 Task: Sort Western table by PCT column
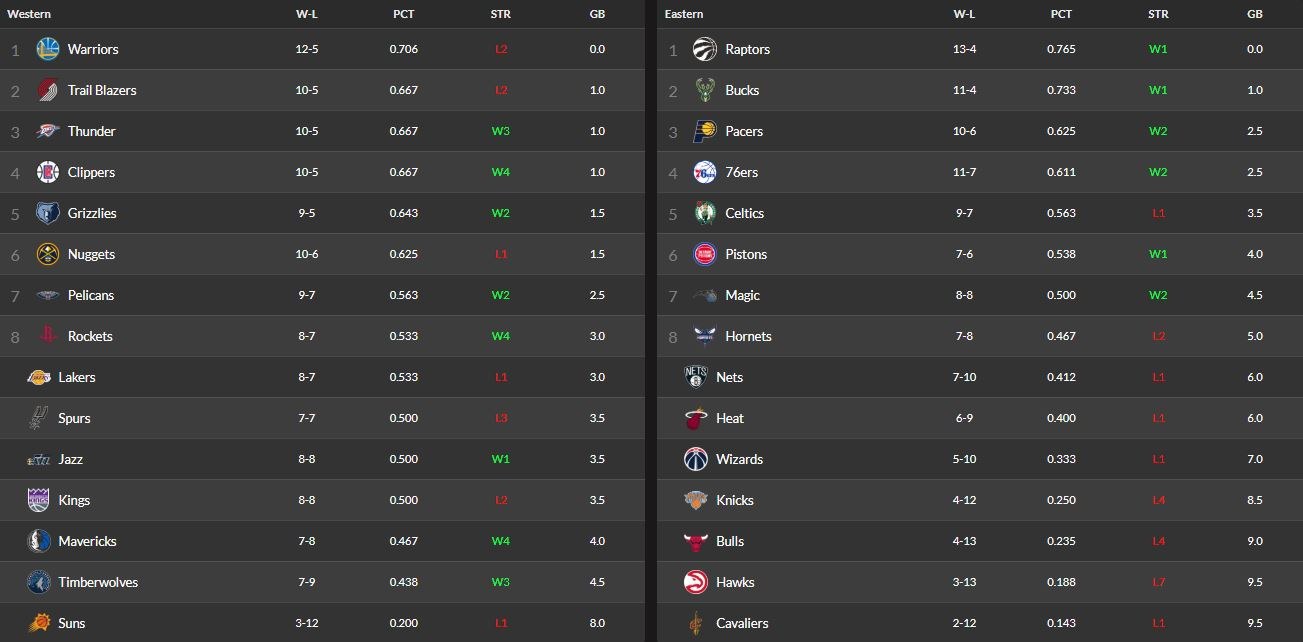(x=404, y=14)
